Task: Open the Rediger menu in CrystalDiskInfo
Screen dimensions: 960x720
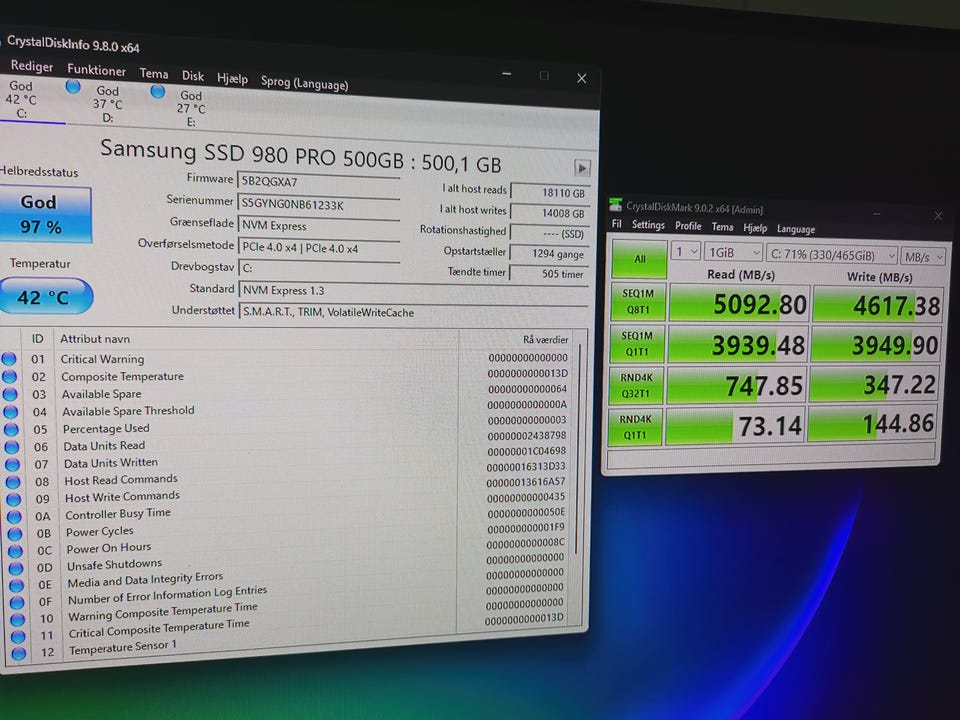Action: (x=32, y=66)
